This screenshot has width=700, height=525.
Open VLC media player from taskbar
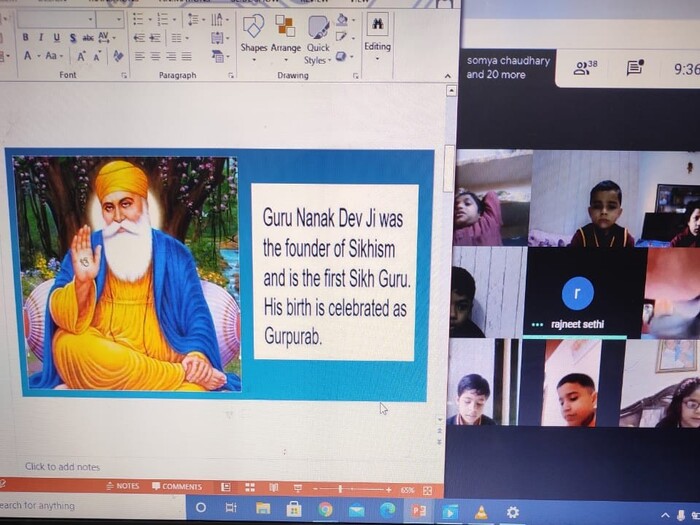(x=481, y=512)
